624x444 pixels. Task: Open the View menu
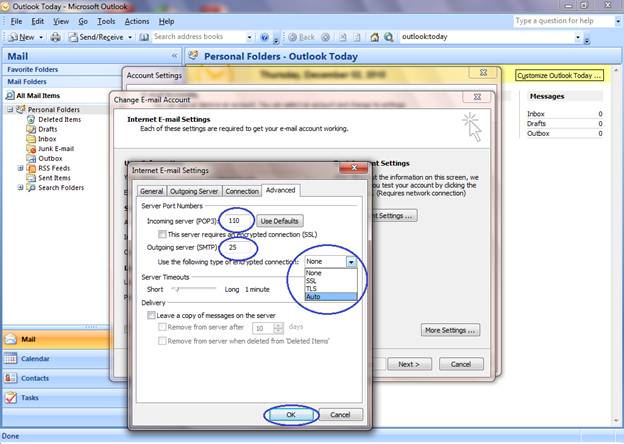61,21
